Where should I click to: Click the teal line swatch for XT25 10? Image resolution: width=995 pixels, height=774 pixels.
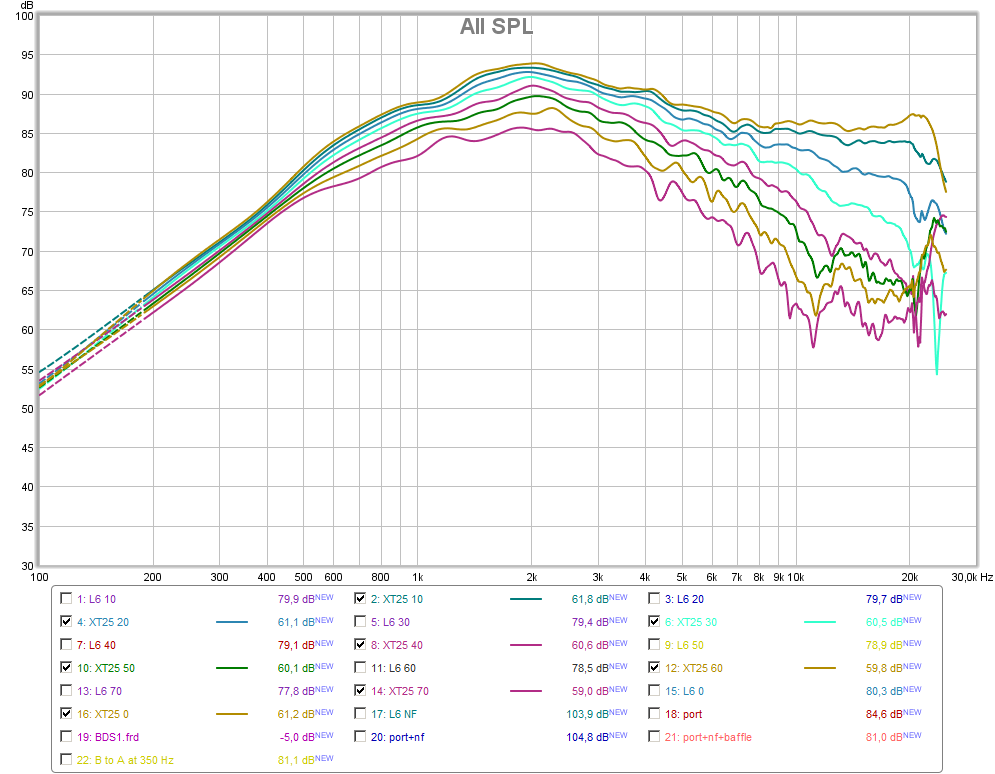point(526,599)
